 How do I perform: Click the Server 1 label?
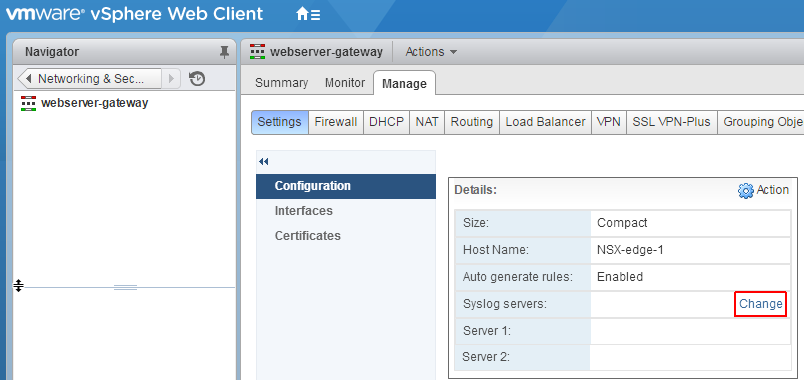pyautogui.click(x=487, y=331)
